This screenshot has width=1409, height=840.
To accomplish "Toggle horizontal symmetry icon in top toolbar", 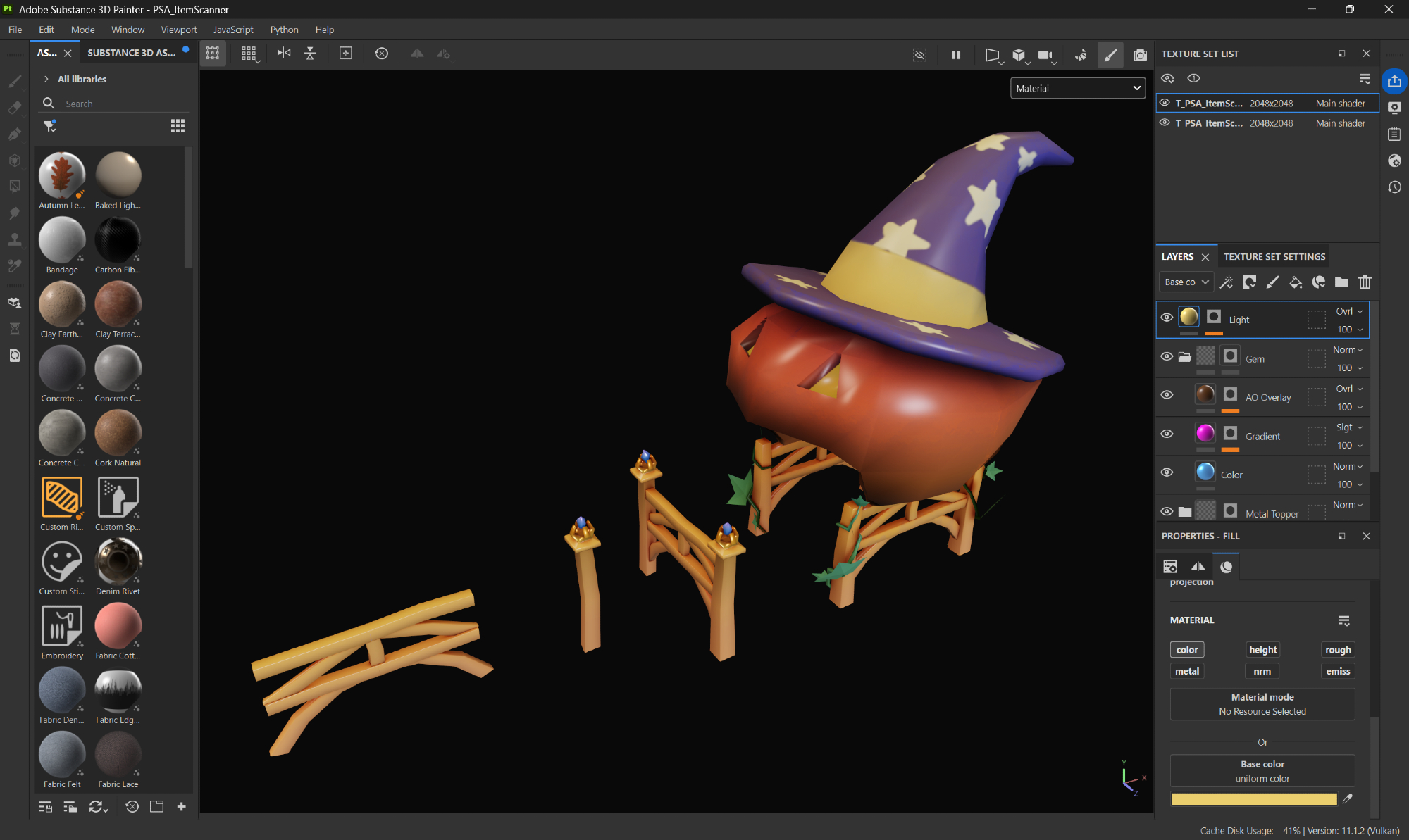I will [x=284, y=54].
